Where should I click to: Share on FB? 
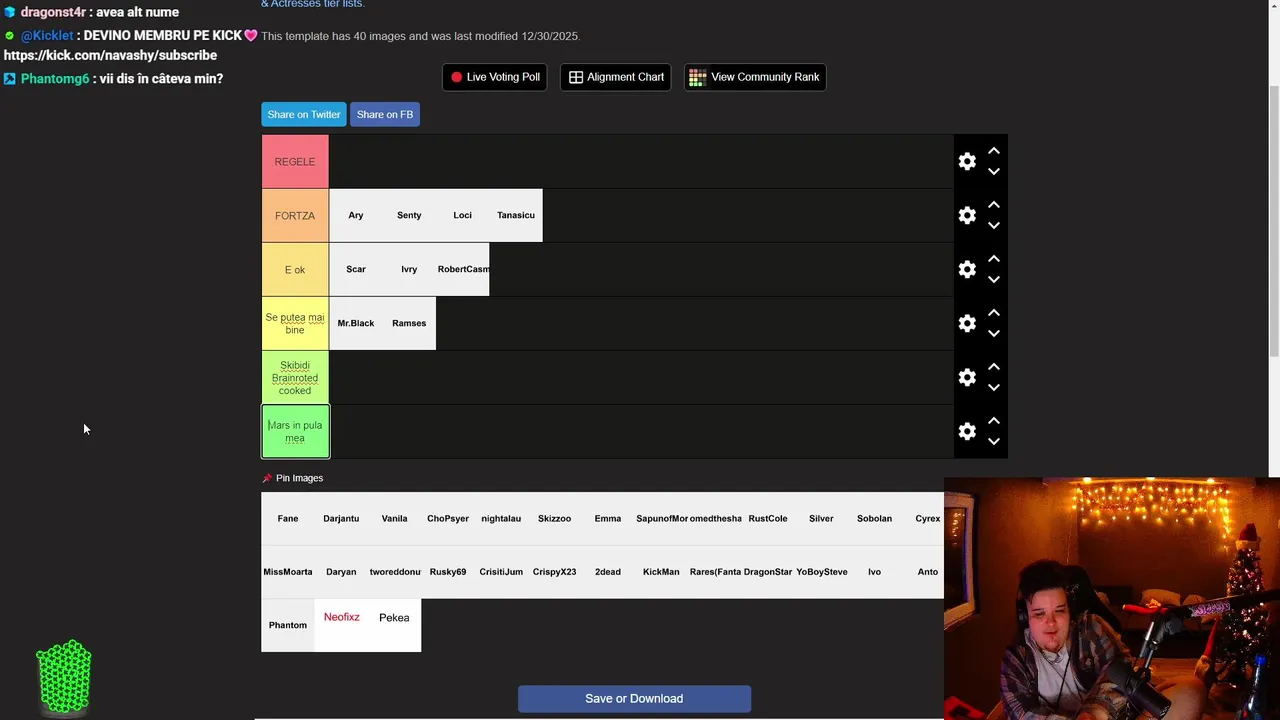click(385, 114)
